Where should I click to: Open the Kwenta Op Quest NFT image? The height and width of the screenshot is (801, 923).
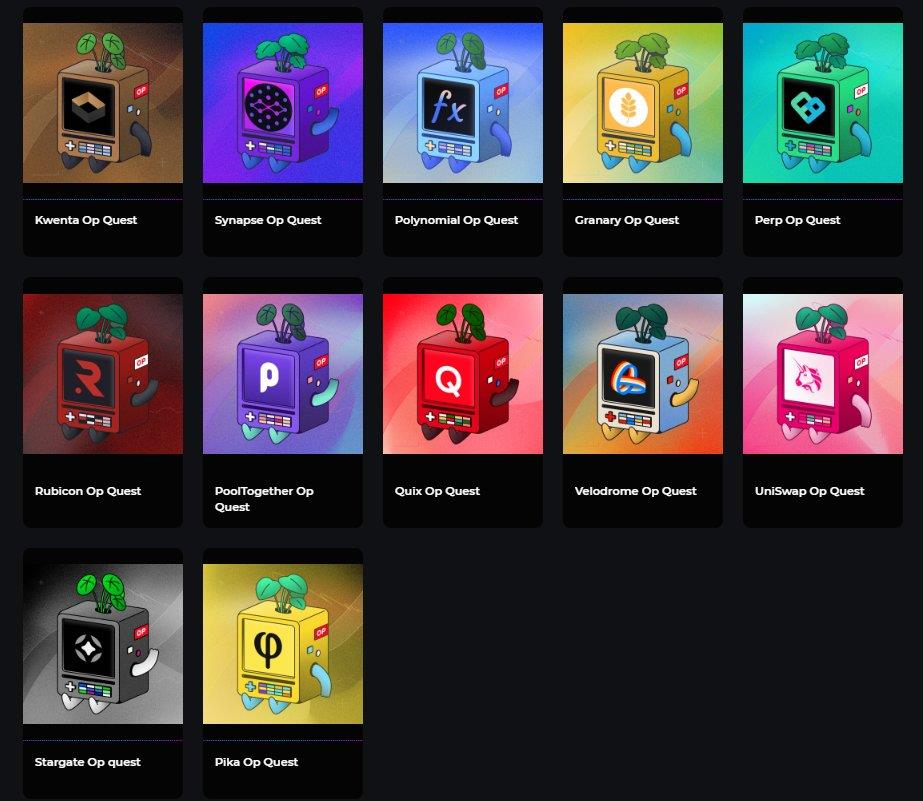[x=103, y=103]
